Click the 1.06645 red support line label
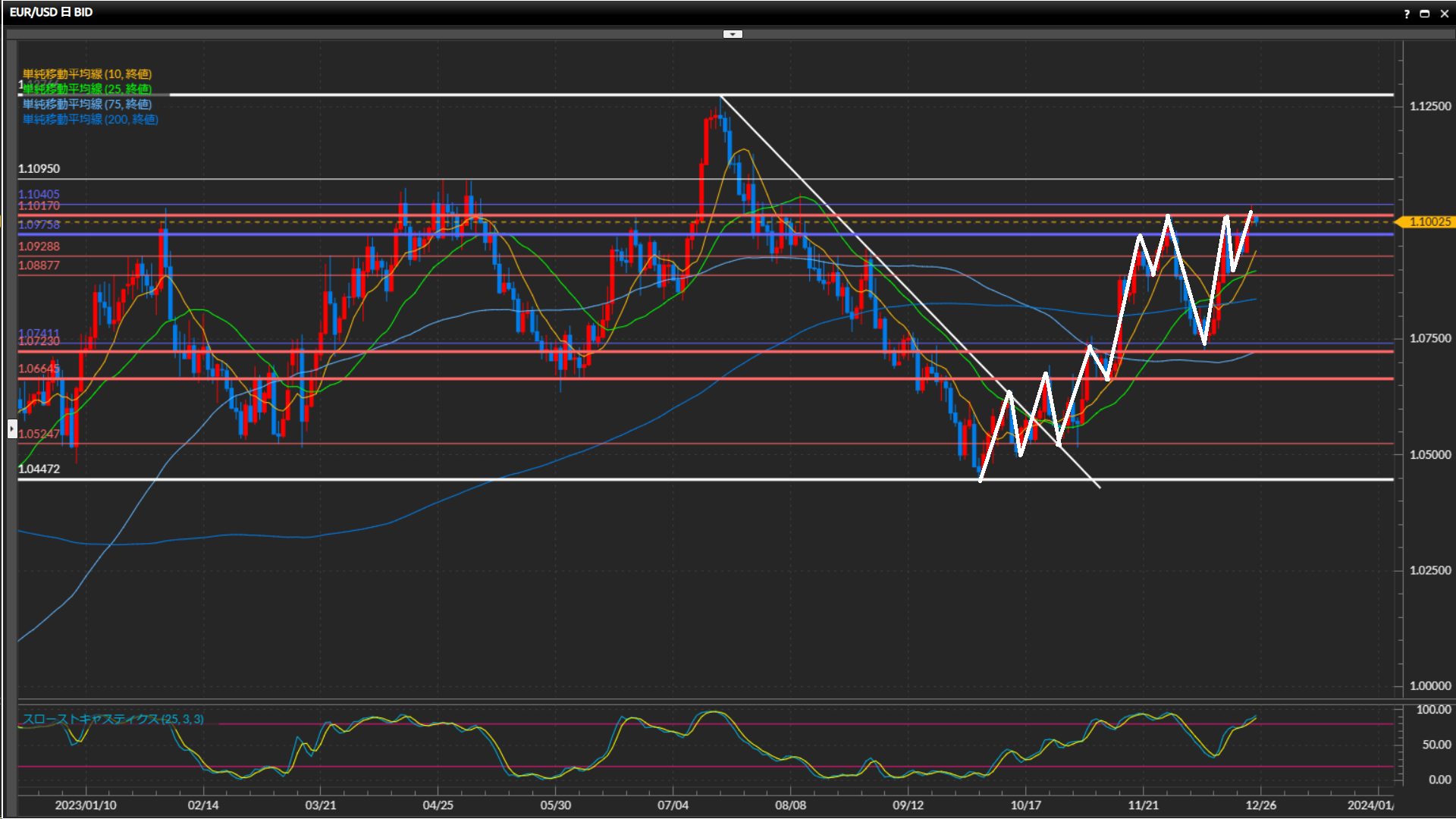This screenshot has height=819, width=1456. coord(39,369)
